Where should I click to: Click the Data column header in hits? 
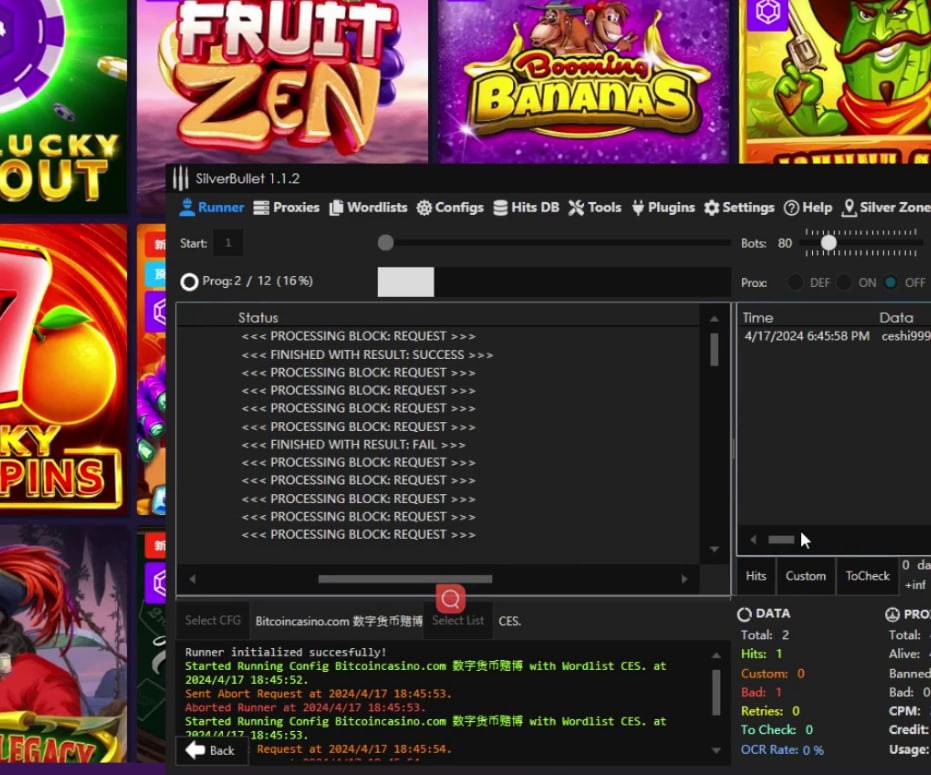pos(896,318)
